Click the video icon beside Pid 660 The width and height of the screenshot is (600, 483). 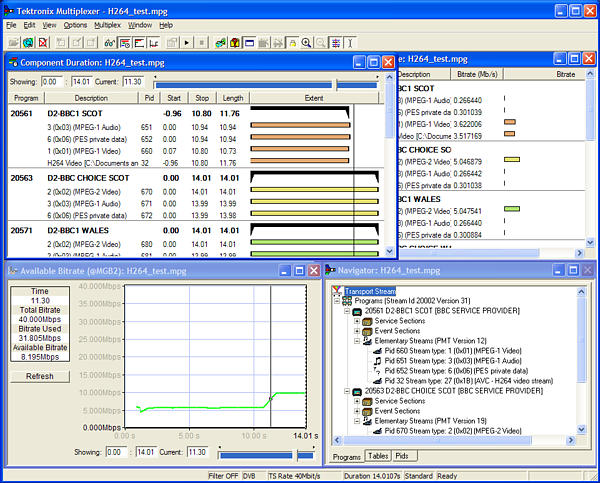tap(377, 351)
